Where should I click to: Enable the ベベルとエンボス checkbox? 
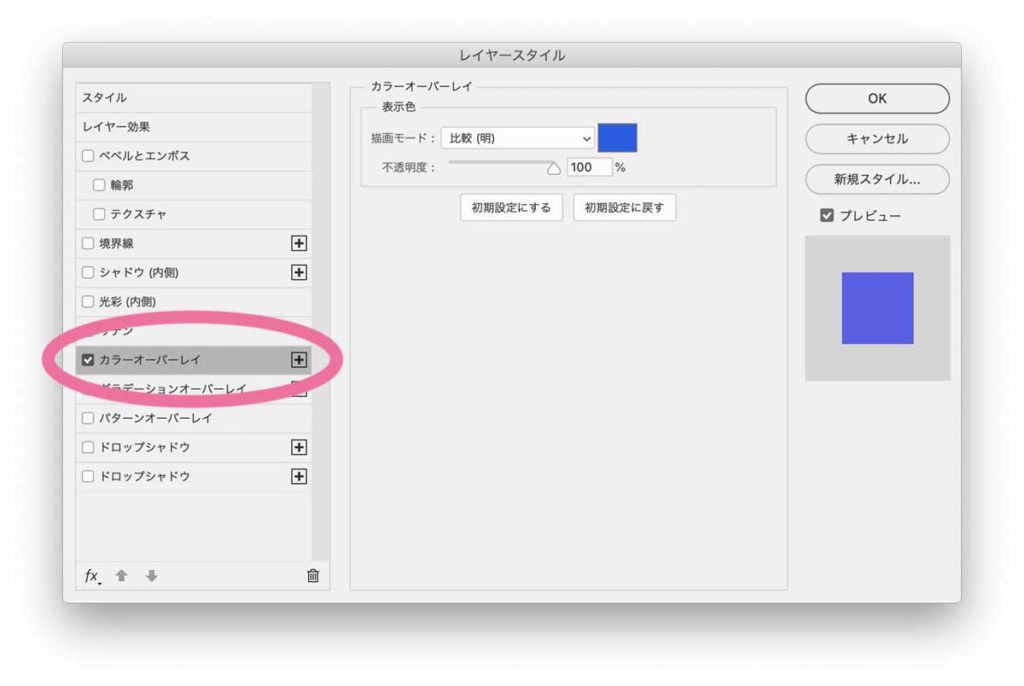point(88,156)
